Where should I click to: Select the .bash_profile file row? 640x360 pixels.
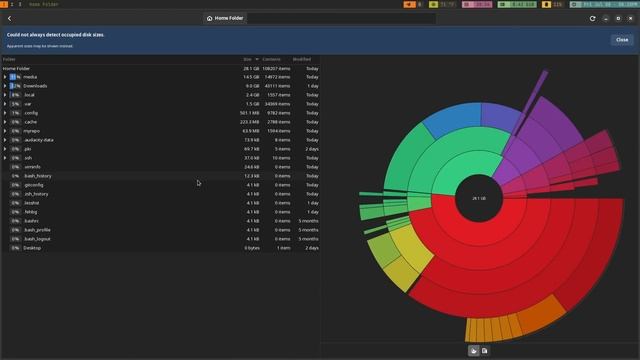coord(160,229)
